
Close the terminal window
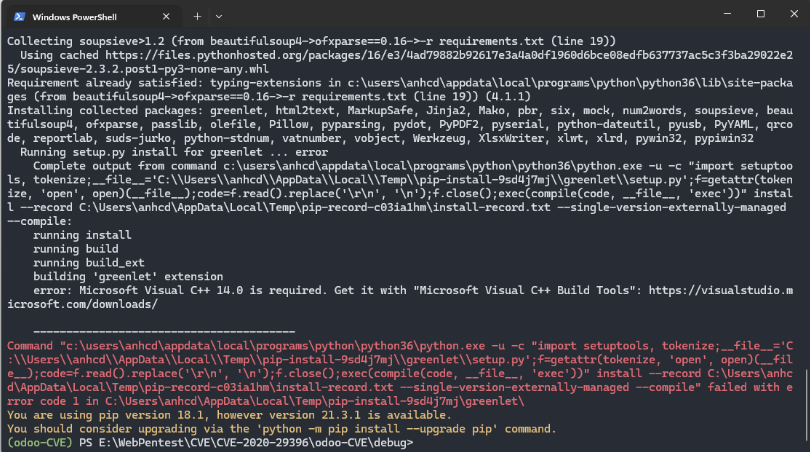[791, 15]
